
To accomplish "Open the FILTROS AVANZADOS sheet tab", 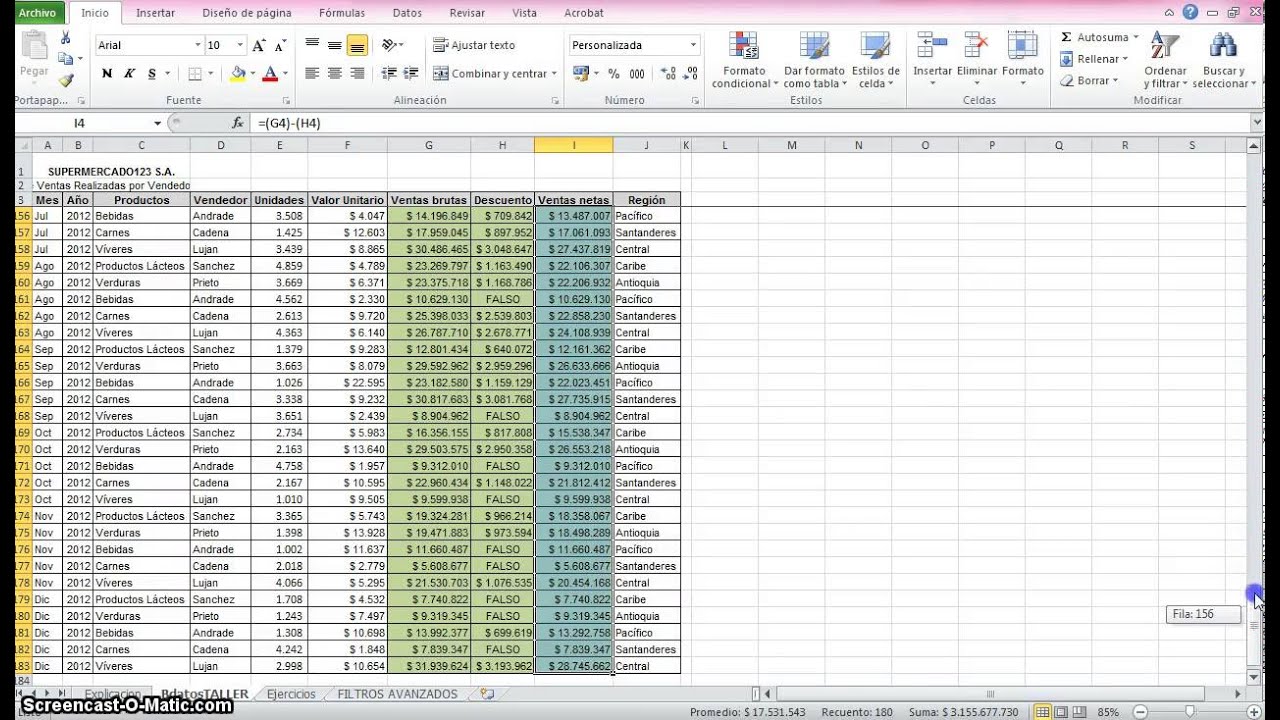I will point(397,694).
